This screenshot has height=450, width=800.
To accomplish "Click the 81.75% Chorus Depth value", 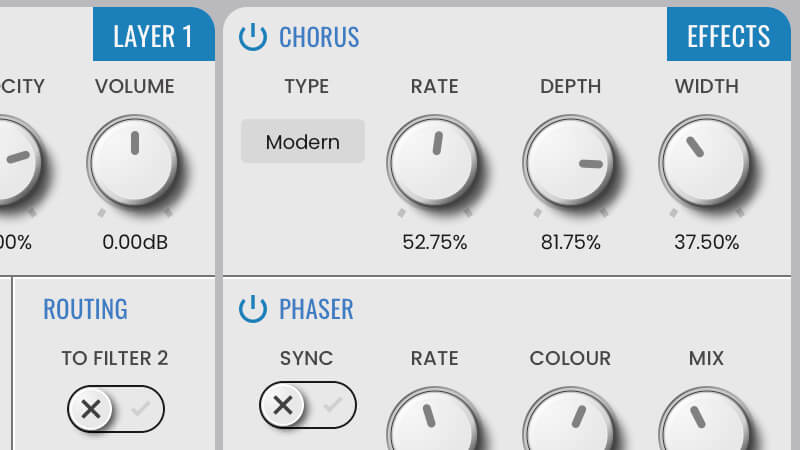I will tap(570, 242).
